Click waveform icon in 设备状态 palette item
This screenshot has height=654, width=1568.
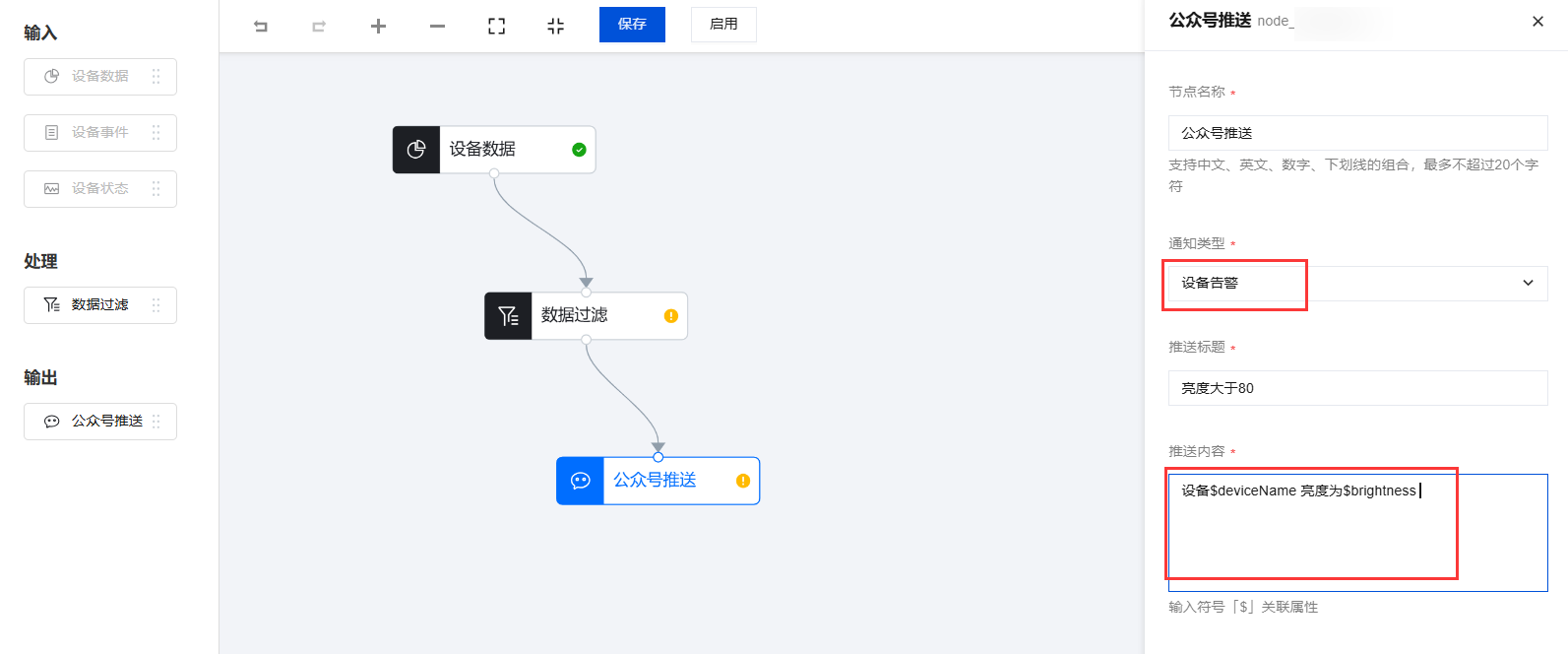[52, 188]
